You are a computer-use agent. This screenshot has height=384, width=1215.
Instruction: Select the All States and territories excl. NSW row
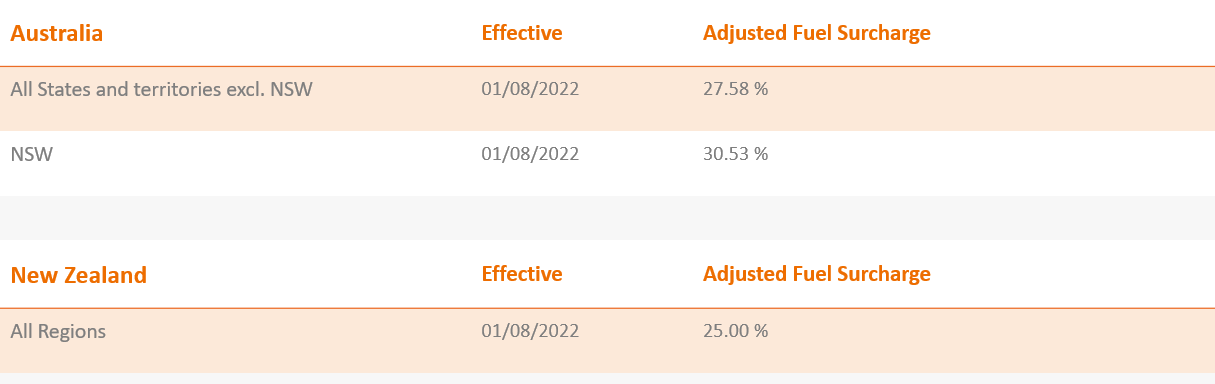click(x=607, y=98)
